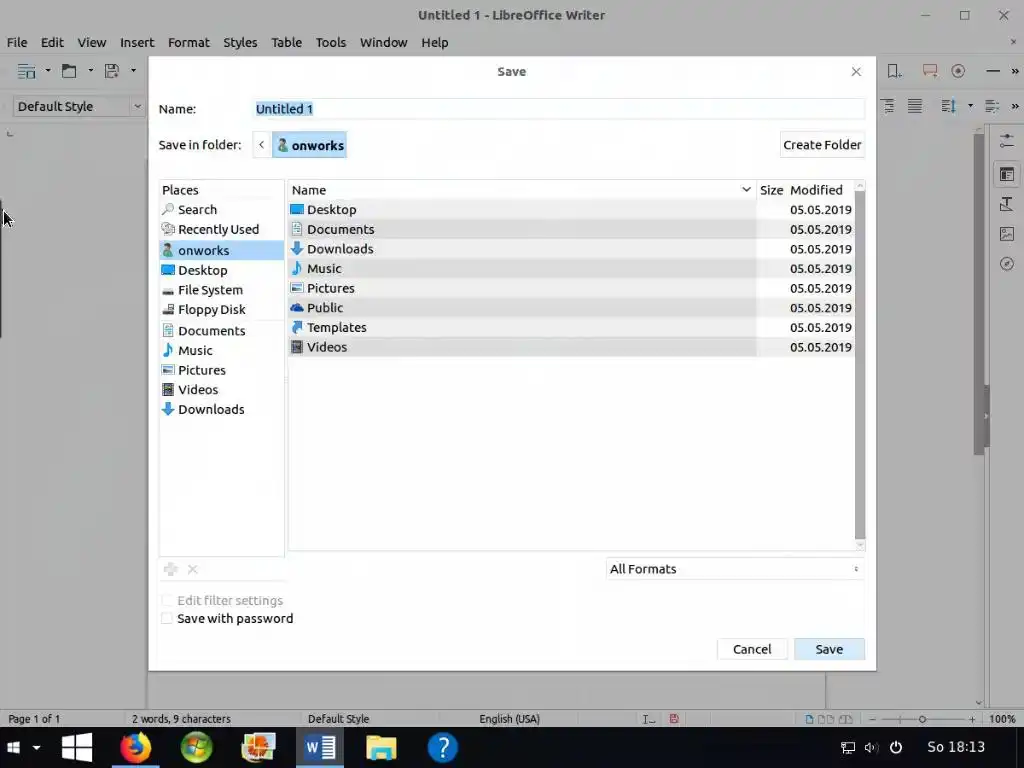
Task: Click the file list vertical scrollbar
Action: pos(859,364)
